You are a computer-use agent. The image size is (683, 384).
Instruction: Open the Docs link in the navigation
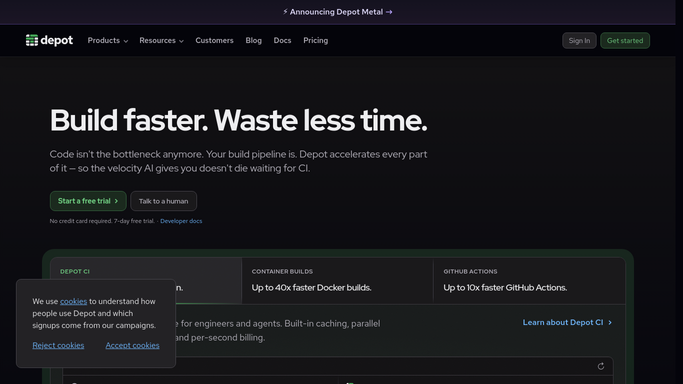(x=282, y=40)
